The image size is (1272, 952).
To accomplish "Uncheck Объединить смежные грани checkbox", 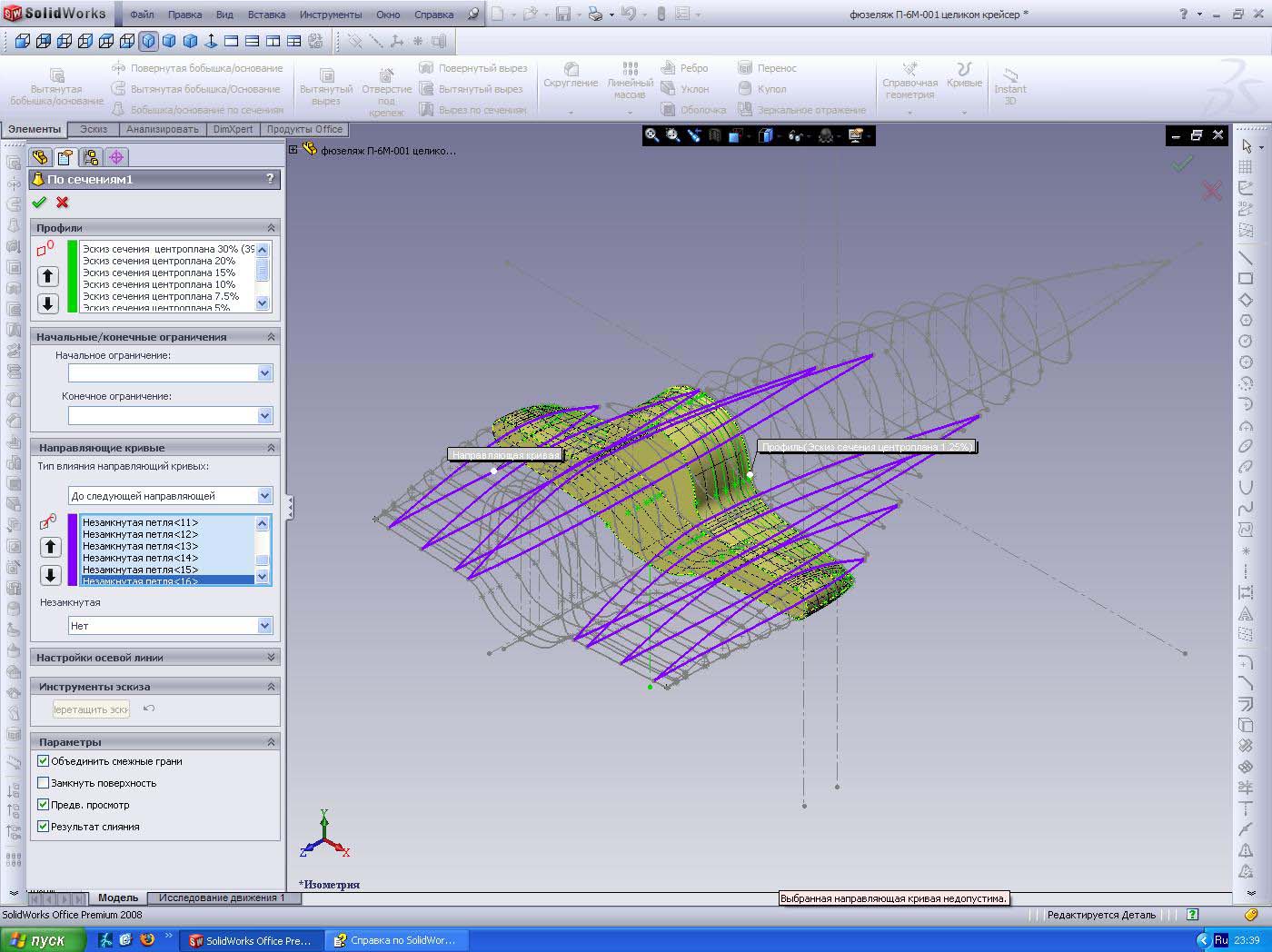I will point(43,761).
